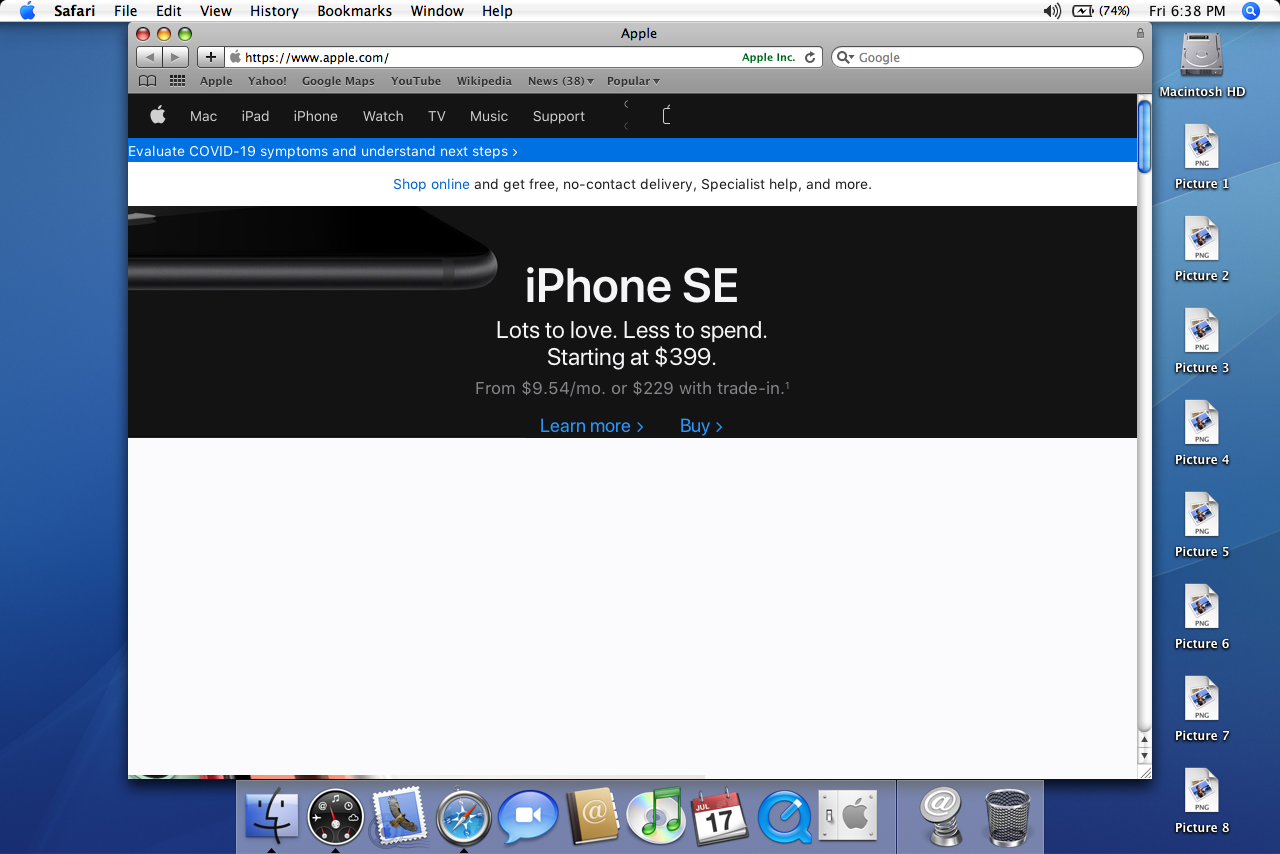Expand the Popular bookmarks folder
This screenshot has width=1280, height=854.
click(633, 81)
